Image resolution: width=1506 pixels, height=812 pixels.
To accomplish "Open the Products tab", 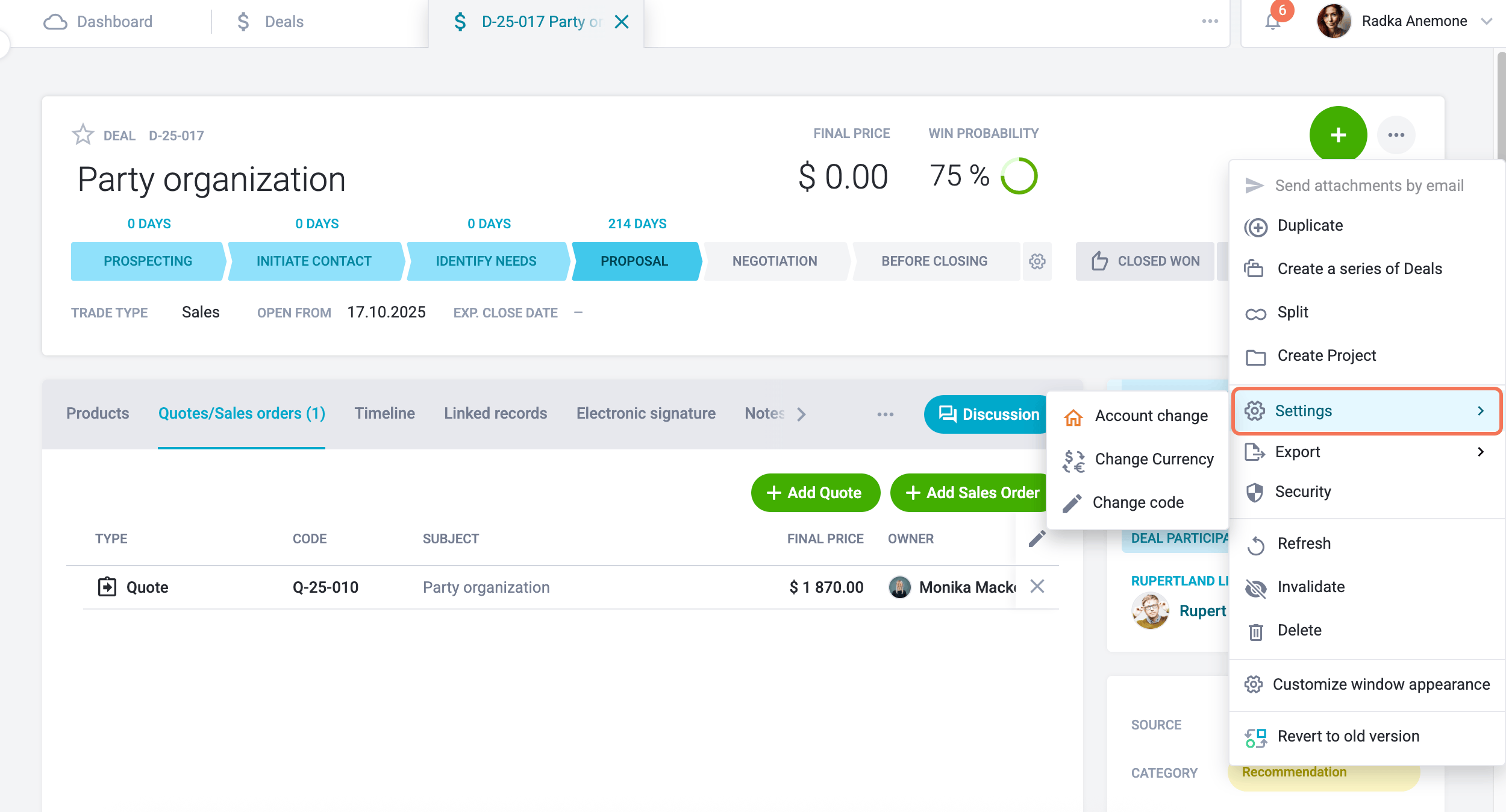I will coord(98,413).
